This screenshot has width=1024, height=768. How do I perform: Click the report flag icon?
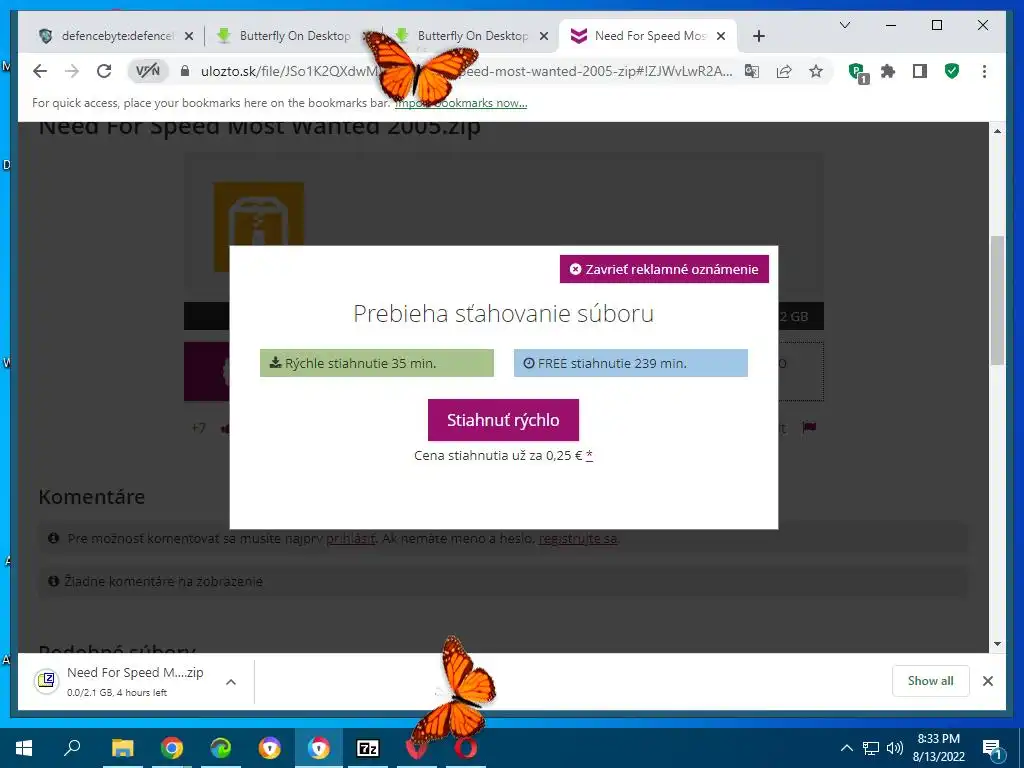(x=809, y=427)
